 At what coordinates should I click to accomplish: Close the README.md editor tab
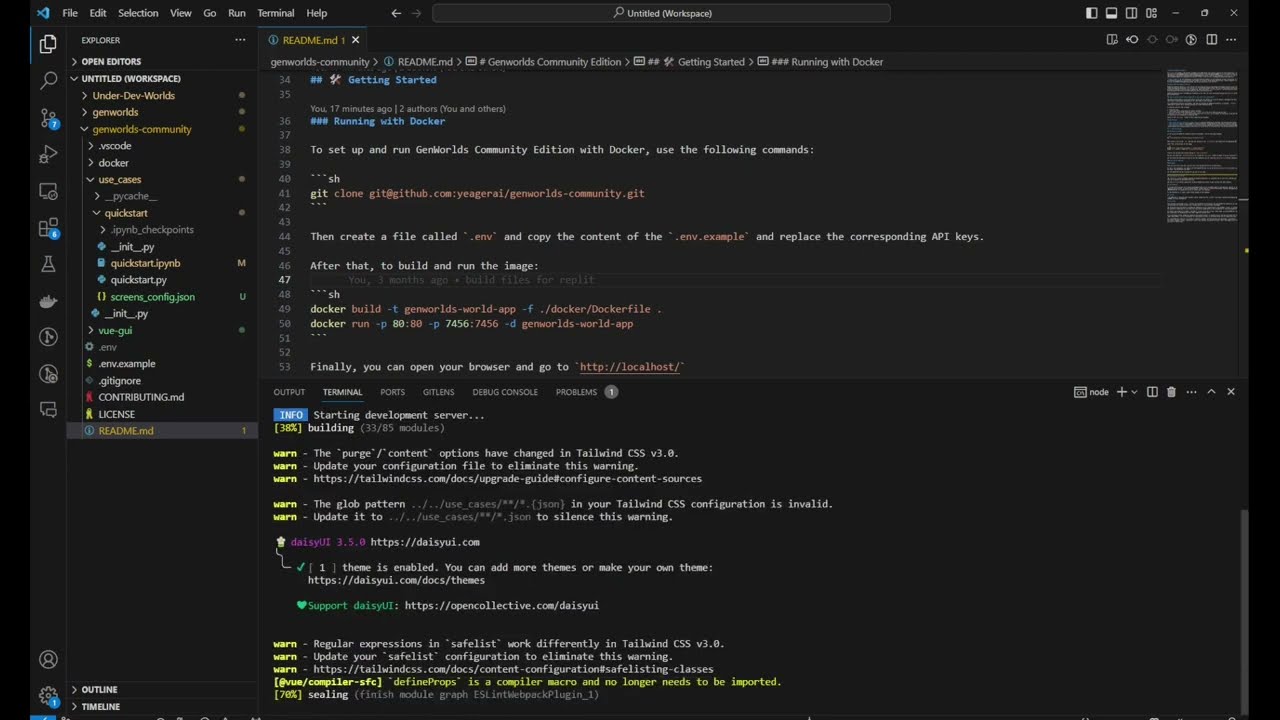(x=355, y=40)
